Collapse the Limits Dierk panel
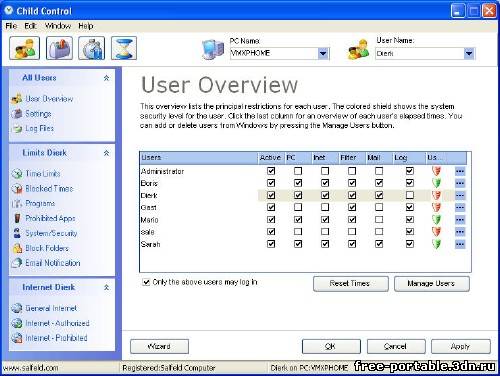This screenshot has height=376, width=500. (x=106, y=153)
